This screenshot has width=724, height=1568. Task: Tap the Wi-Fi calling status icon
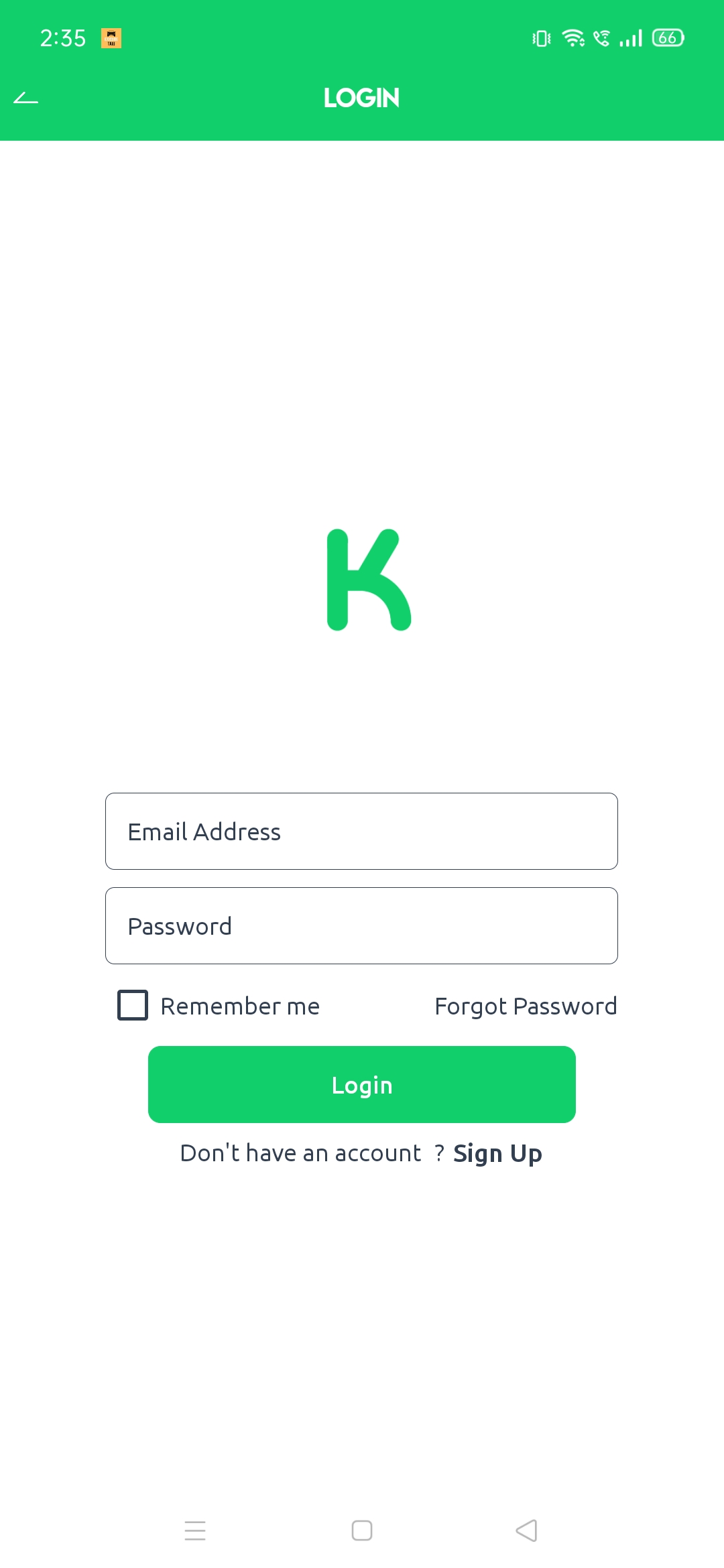pyautogui.click(x=601, y=38)
